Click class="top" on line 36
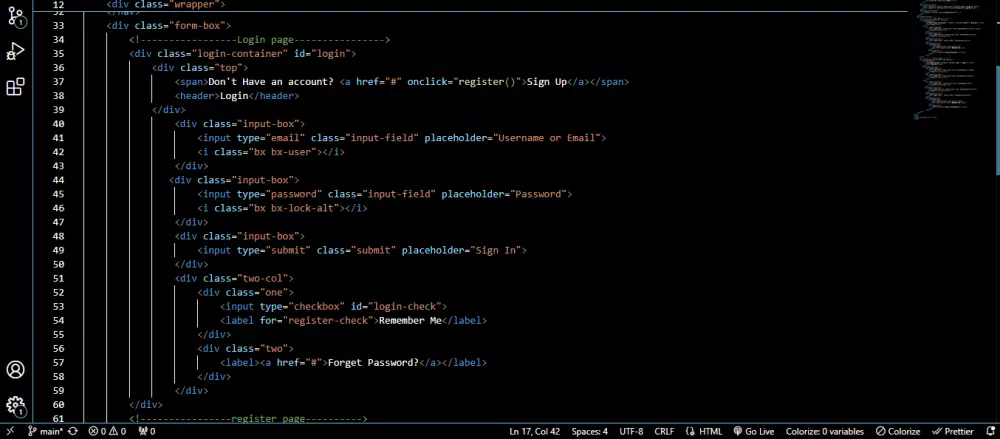The height and width of the screenshot is (439, 1000). click(211, 68)
